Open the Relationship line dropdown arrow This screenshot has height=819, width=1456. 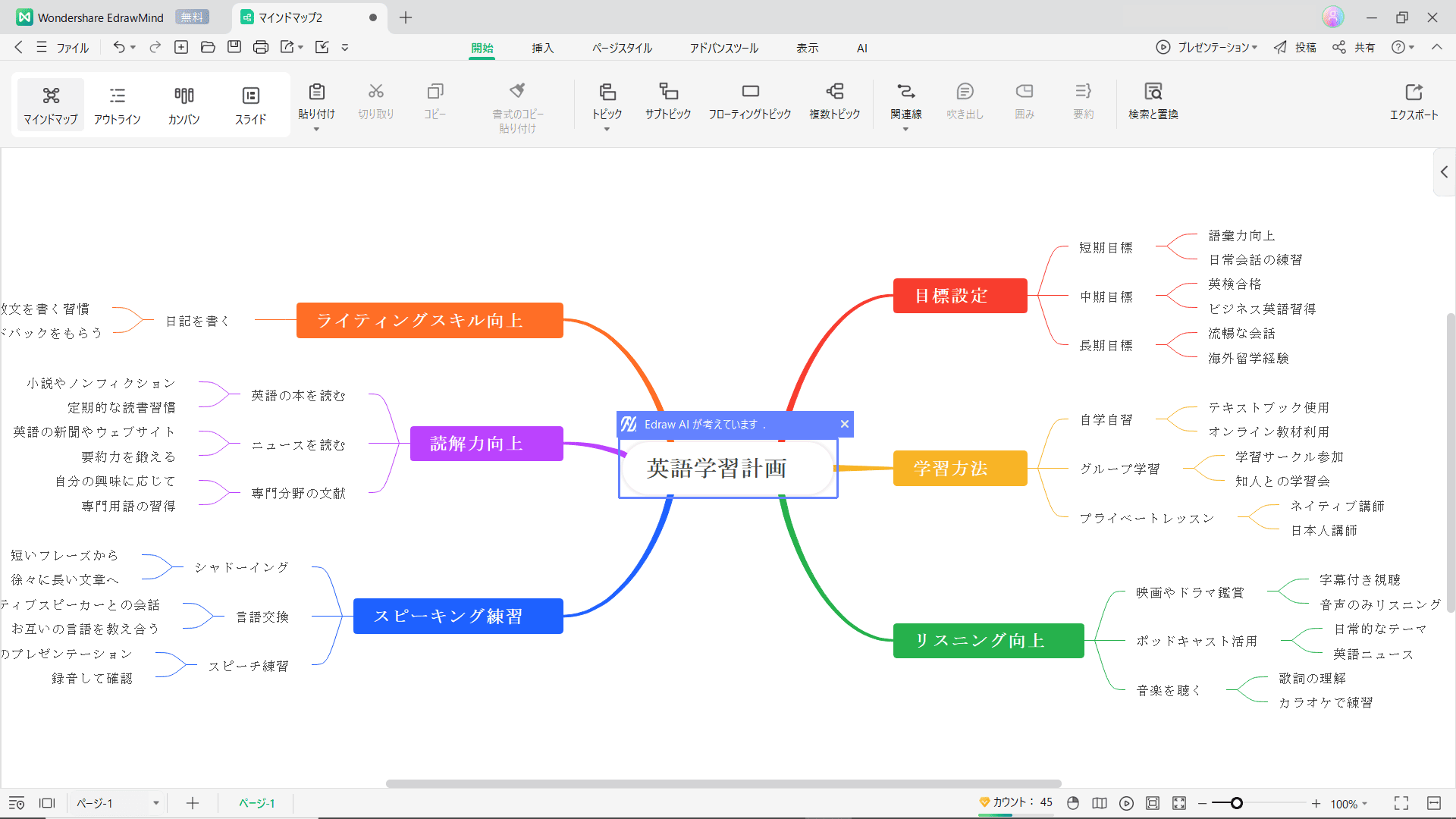pos(905,130)
